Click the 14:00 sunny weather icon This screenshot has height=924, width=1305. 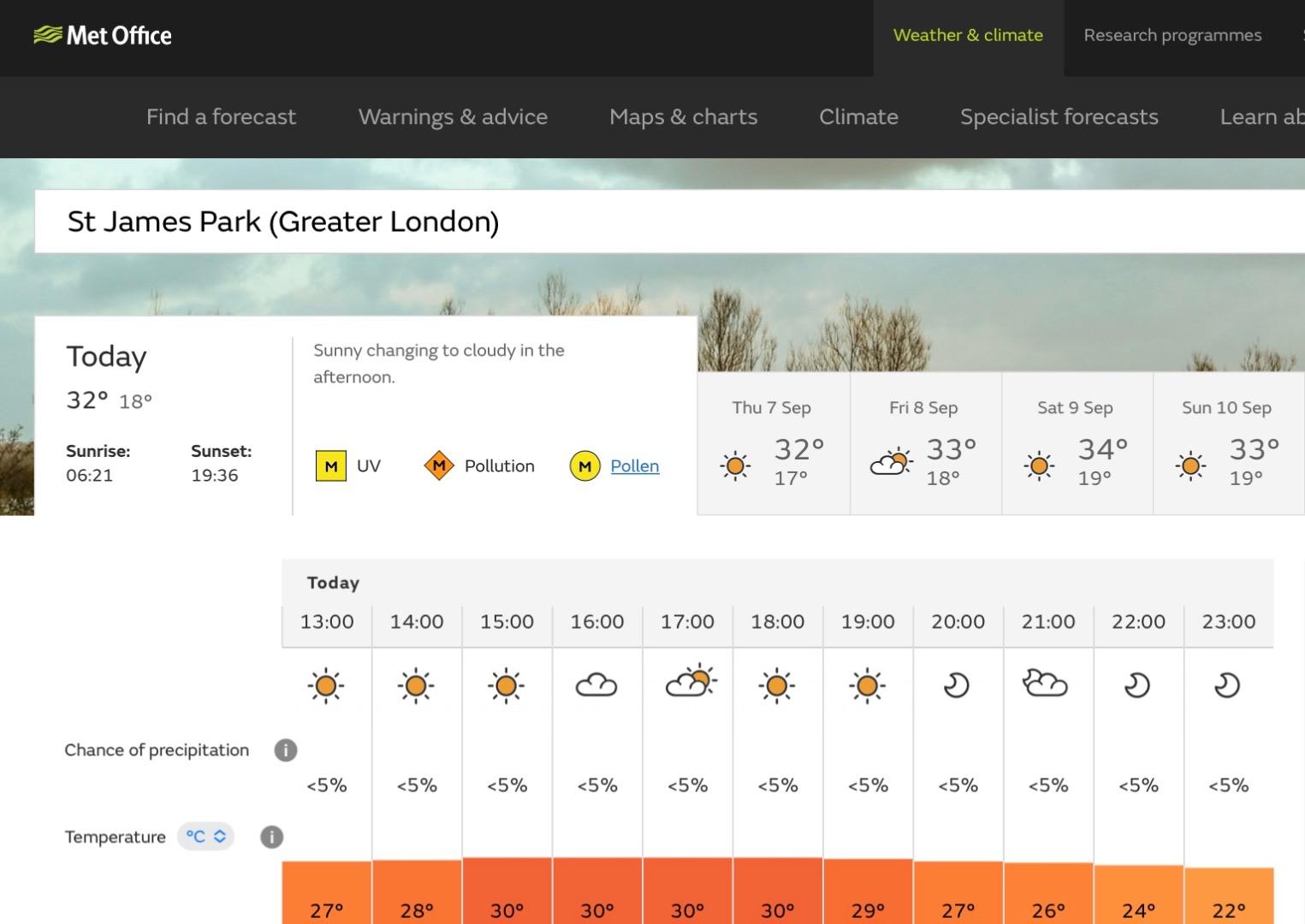click(x=417, y=686)
